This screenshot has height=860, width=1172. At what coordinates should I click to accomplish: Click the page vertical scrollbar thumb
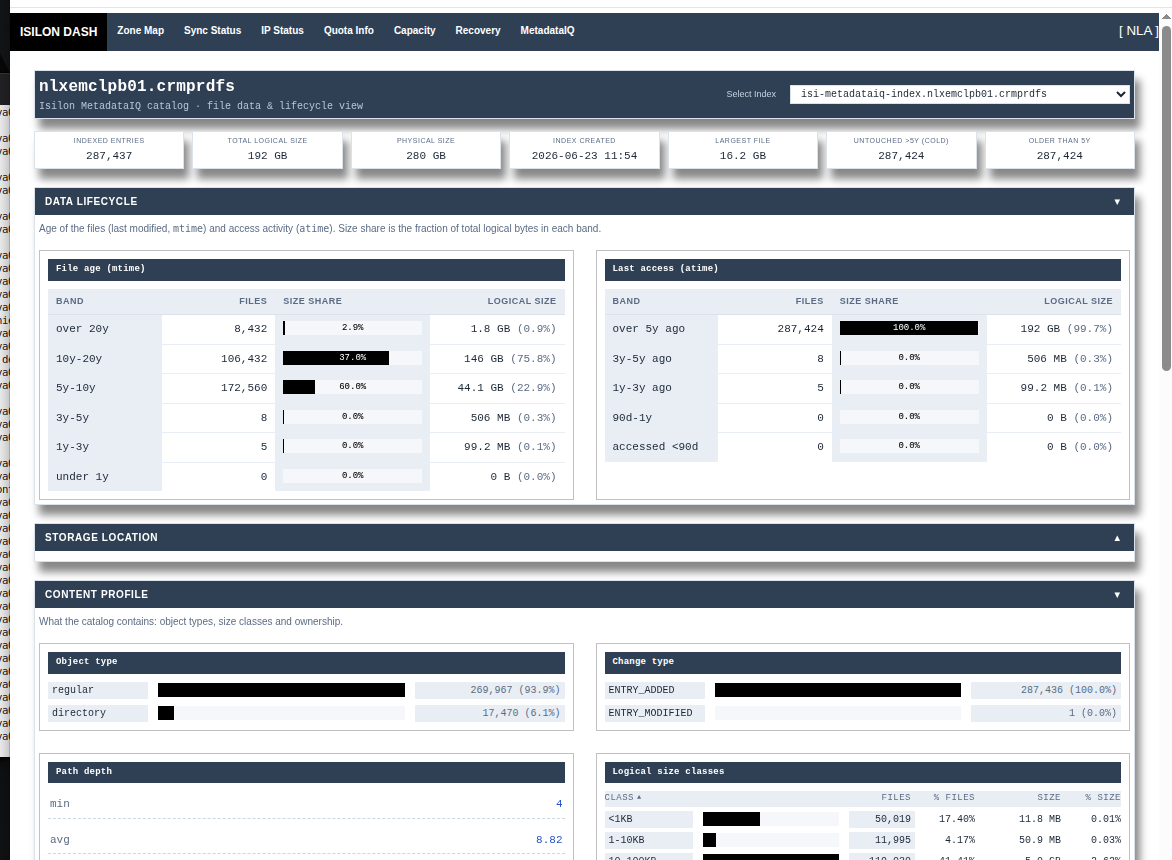pyautogui.click(x=1166, y=198)
